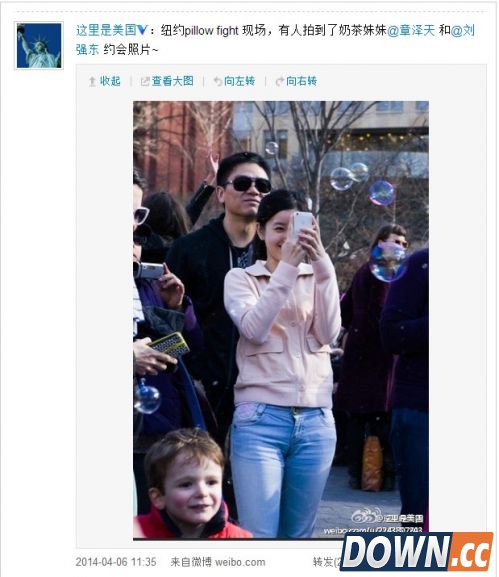
Task: Click the rotate-right curved arrow icon
Action: click(x=280, y=81)
